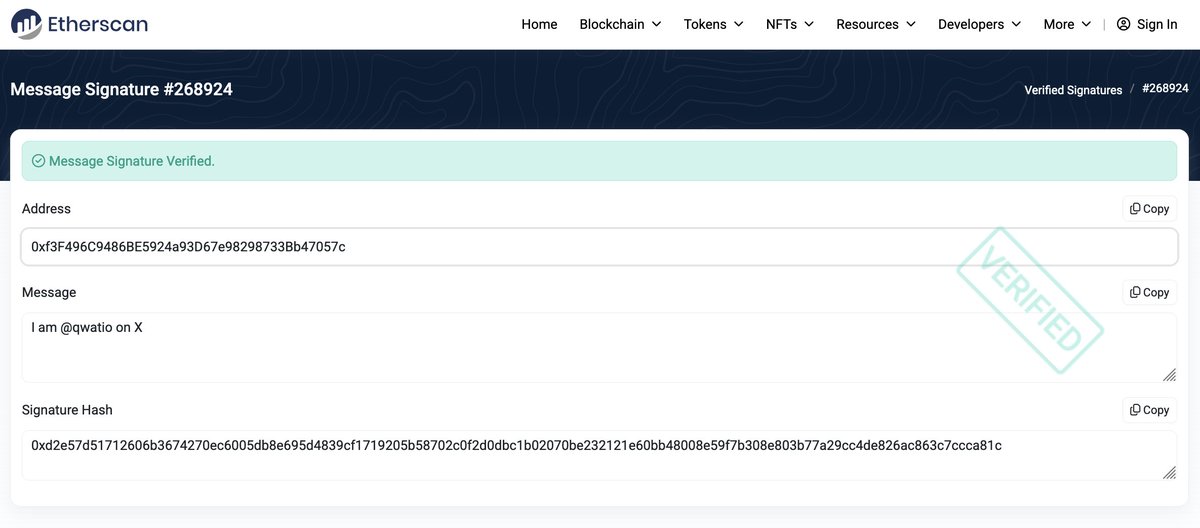Screen dimensions: 1200x528
Task: Click the Etherscan logo icon
Action: pos(26,24)
